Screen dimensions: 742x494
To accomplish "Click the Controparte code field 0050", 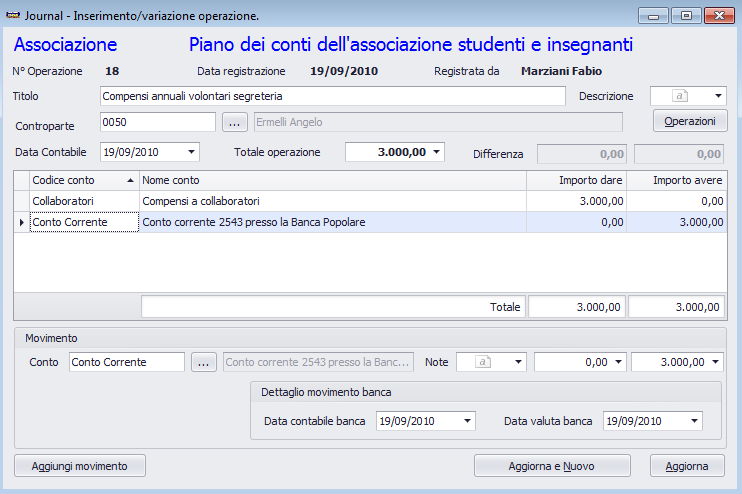I will point(158,122).
